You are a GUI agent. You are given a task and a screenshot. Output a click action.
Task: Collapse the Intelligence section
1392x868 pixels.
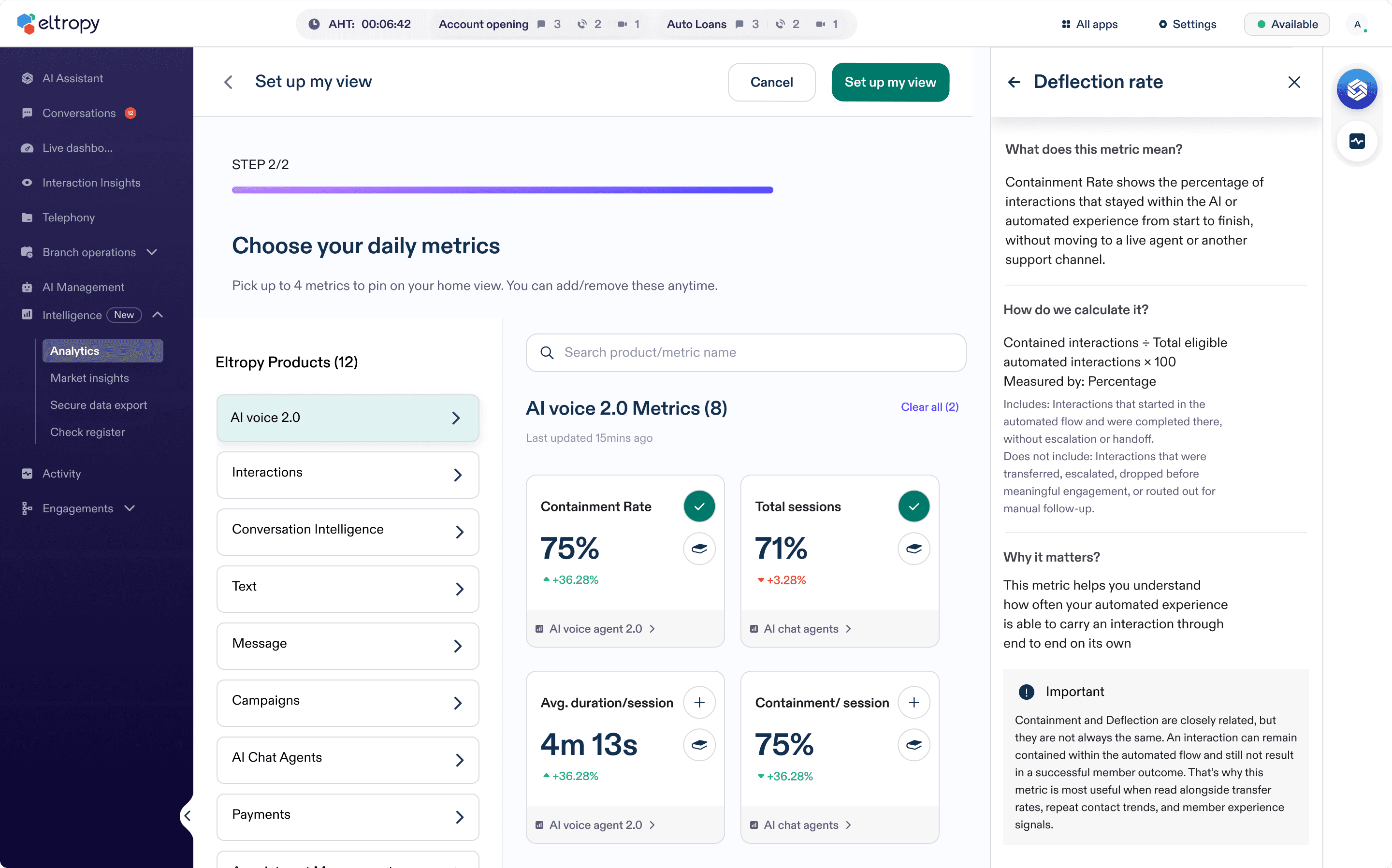click(157, 315)
